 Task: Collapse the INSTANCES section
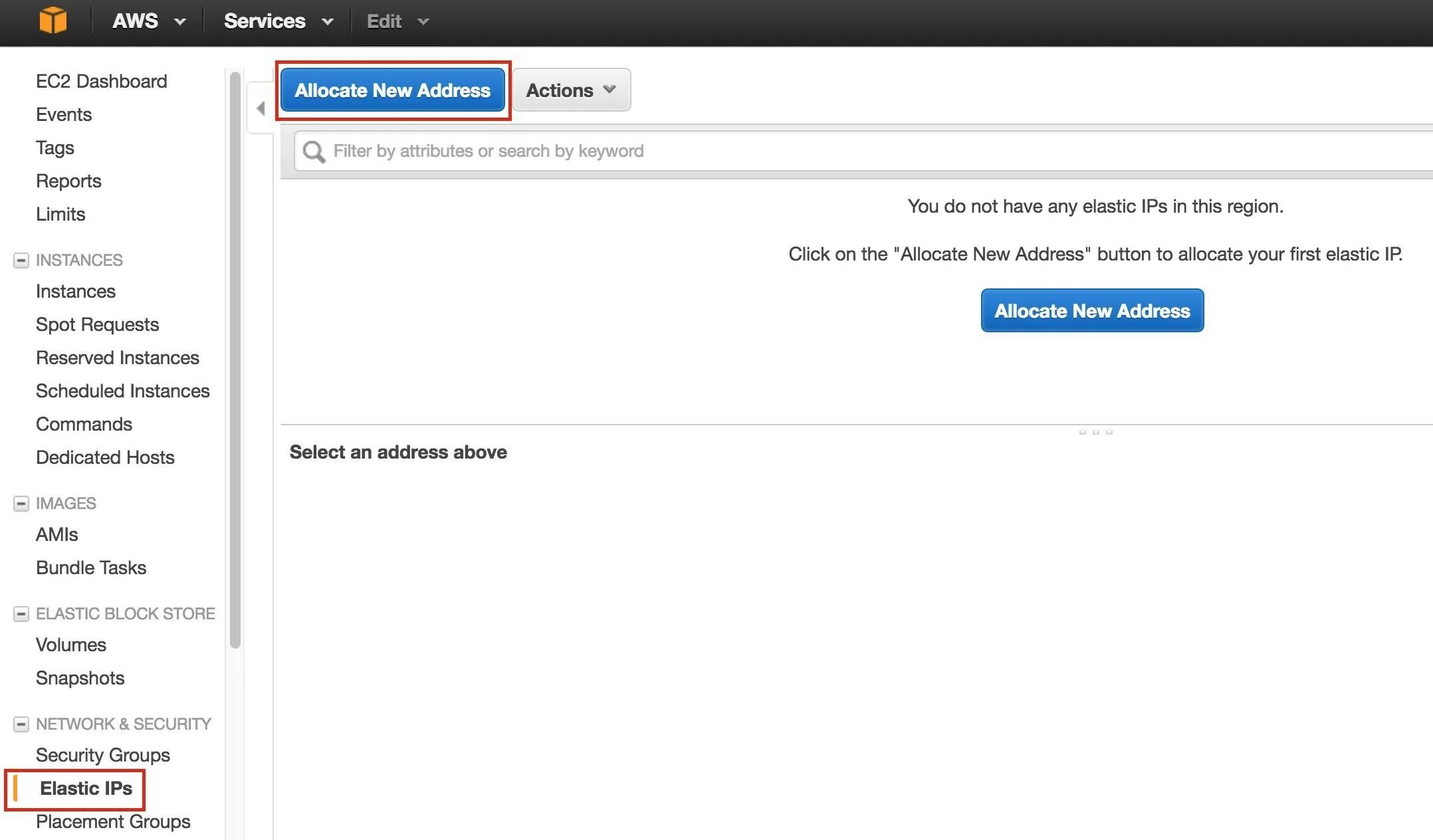pos(20,259)
